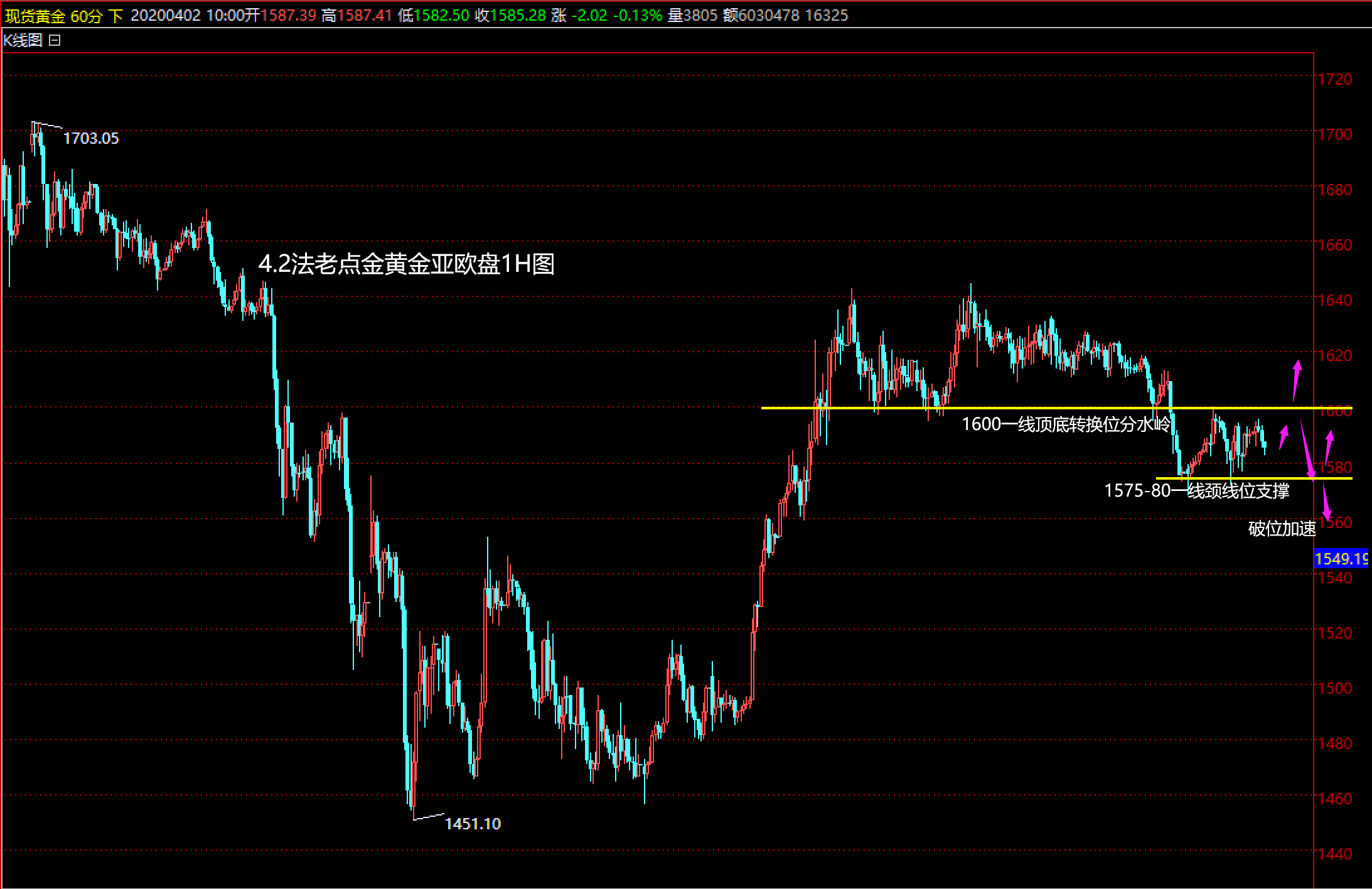This screenshot has height=889, width=1372.
Task: Click the 1440 price axis label
Action: [x=1334, y=854]
